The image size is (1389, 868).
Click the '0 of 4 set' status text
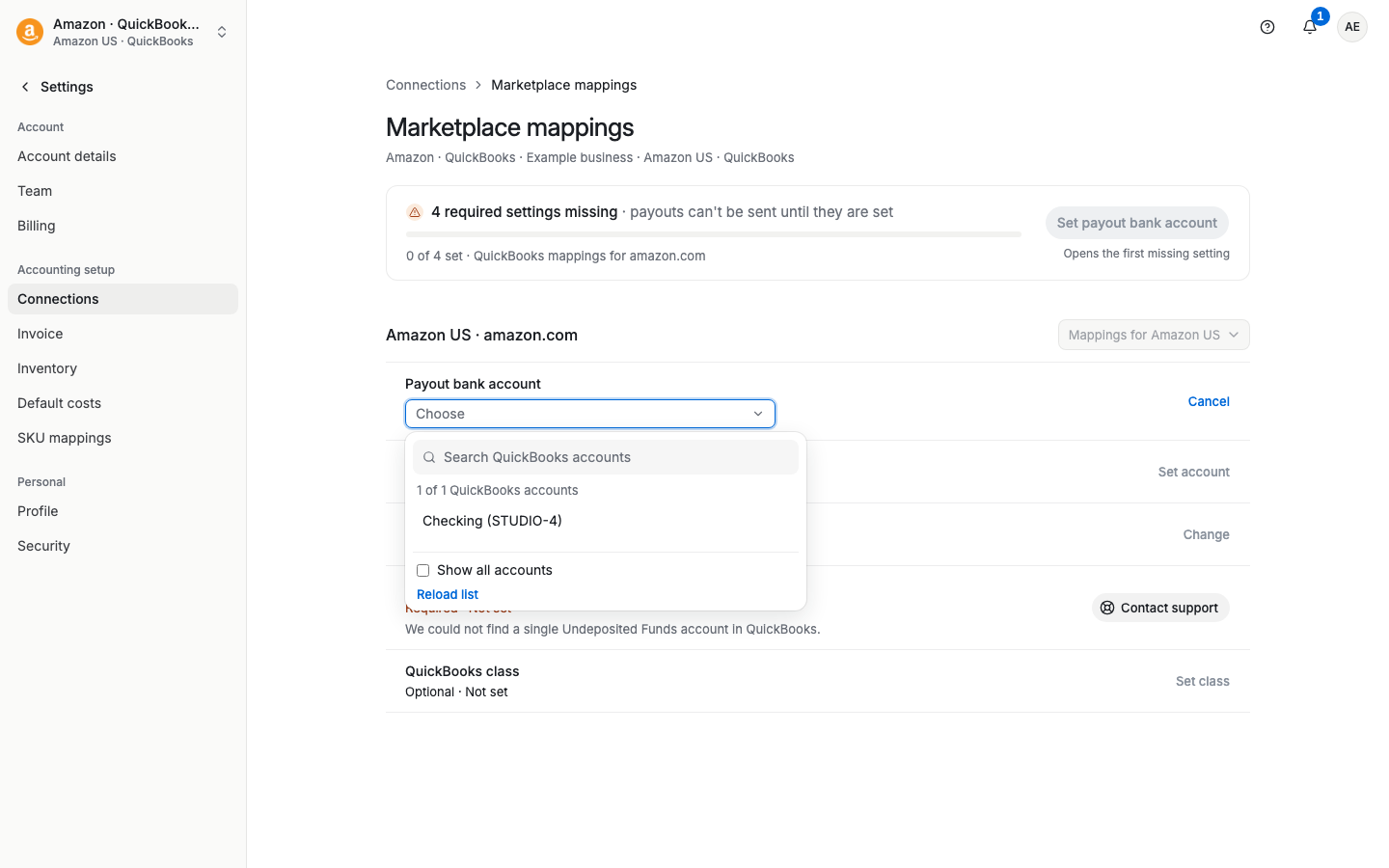coord(434,256)
